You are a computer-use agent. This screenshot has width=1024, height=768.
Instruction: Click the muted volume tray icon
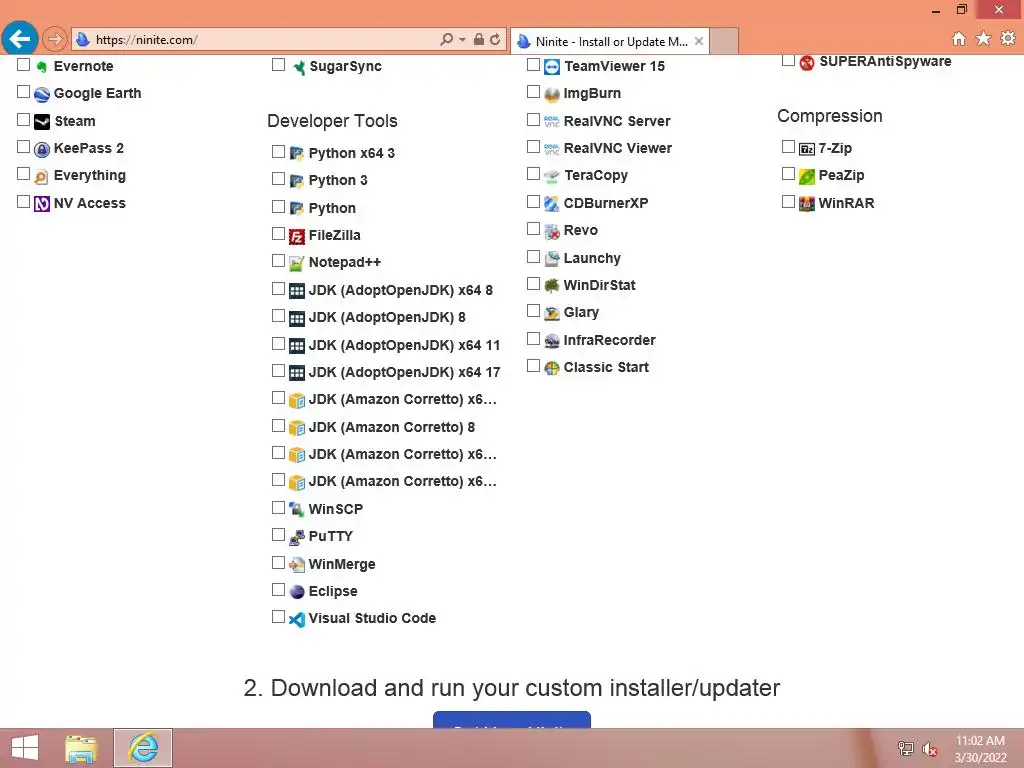929,749
